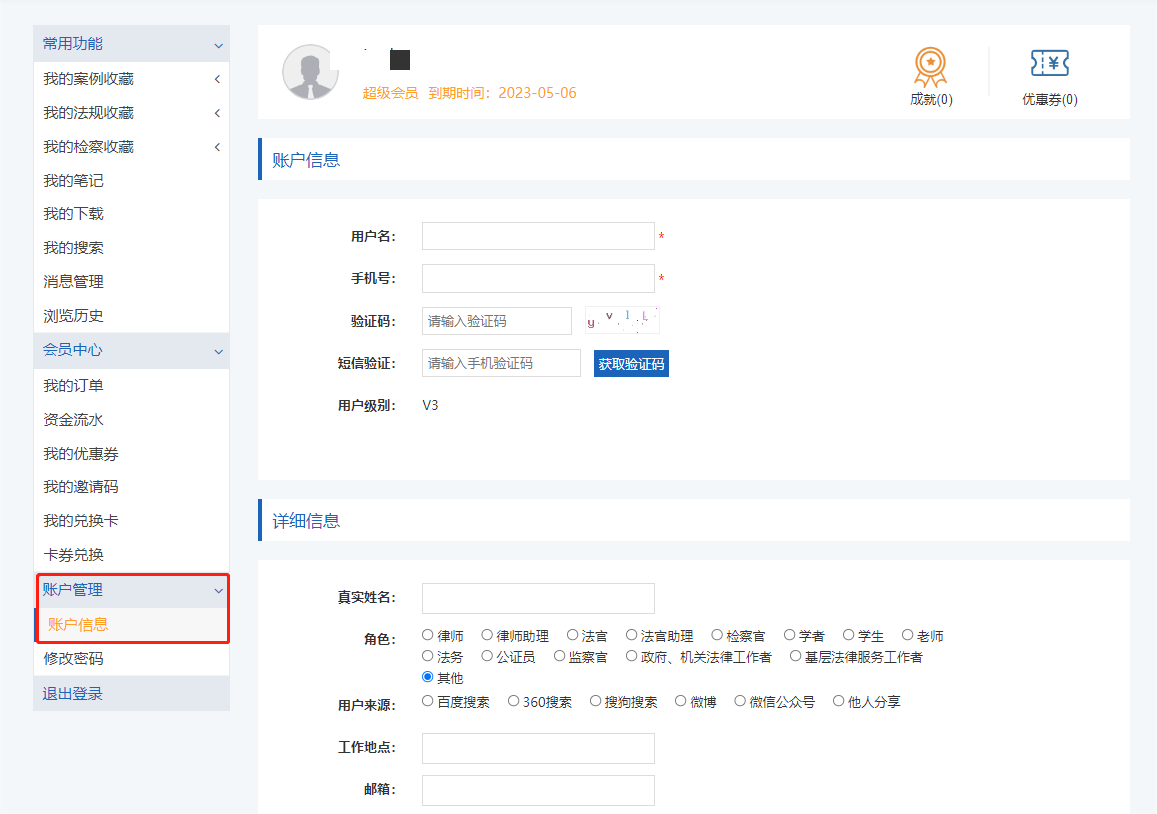
Task: Go to 修改密码 page
Action: pos(73,659)
